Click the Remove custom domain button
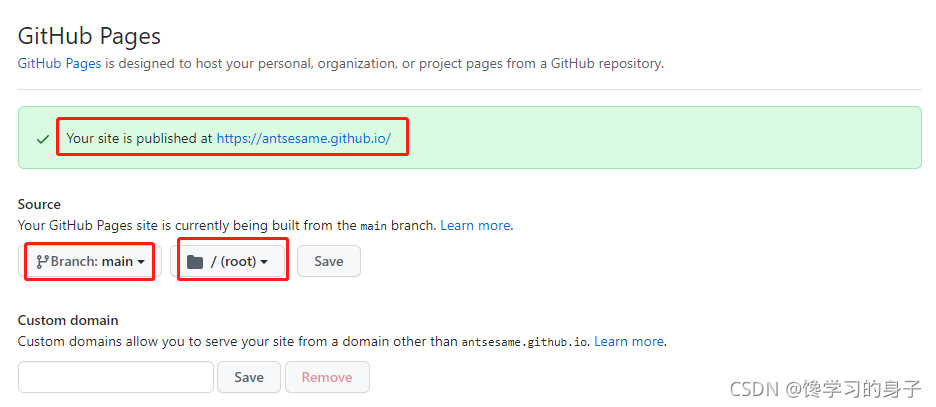Viewport: 936px width, 407px height. point(327,377)
